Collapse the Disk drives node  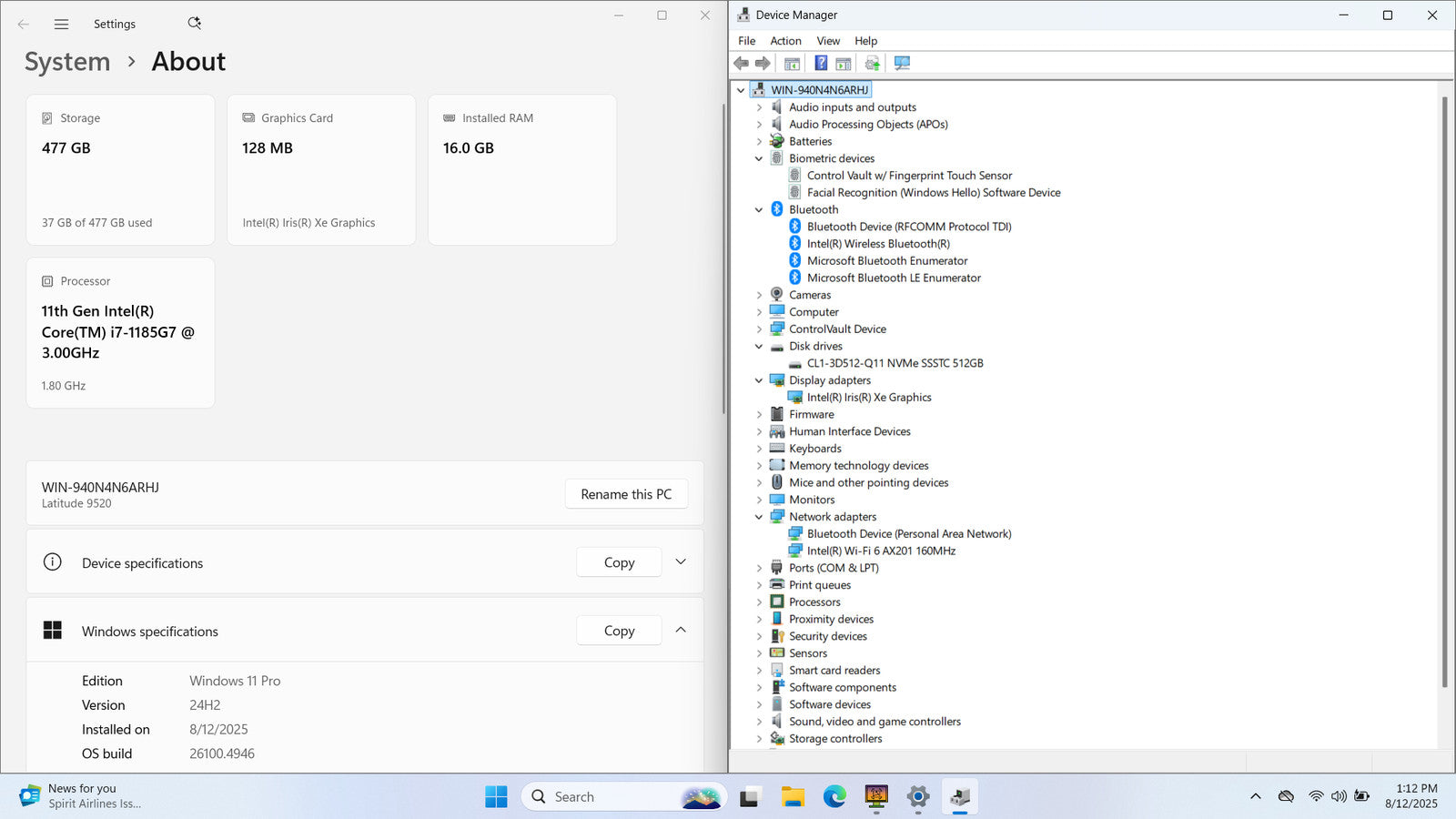759,347
